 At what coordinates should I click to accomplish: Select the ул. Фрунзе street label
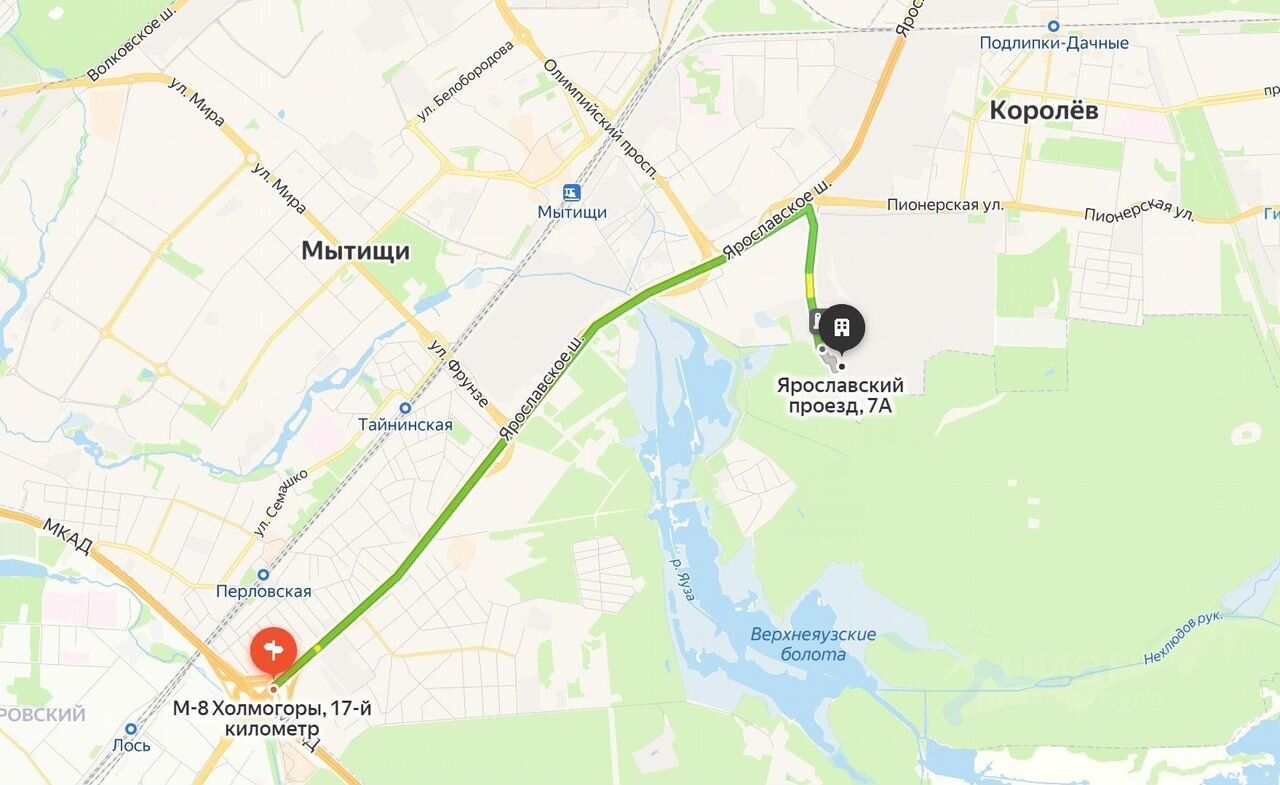pyautogui.click(x=459, y=374)
